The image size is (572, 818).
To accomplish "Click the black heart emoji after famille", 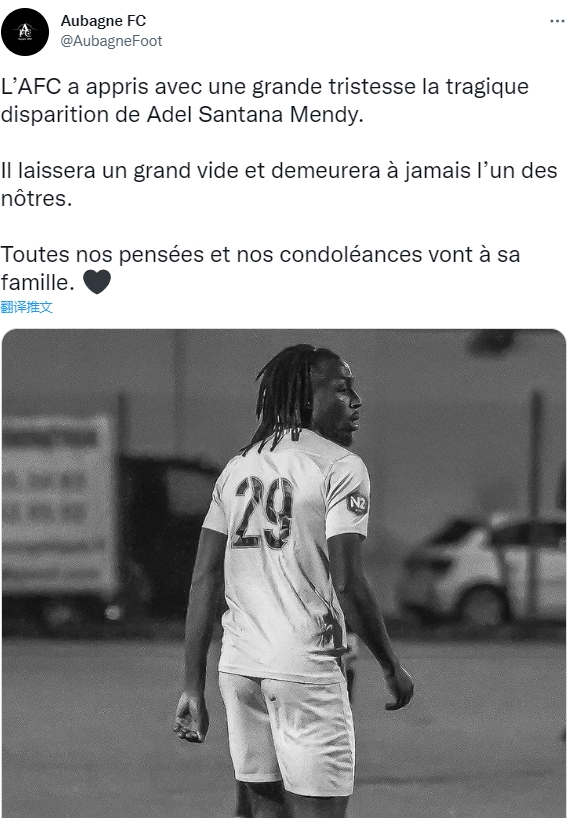I will point(97,282).
